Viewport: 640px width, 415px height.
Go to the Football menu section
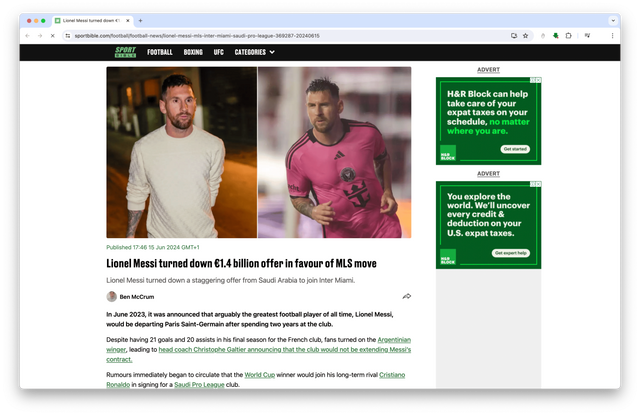pos(160,52)
